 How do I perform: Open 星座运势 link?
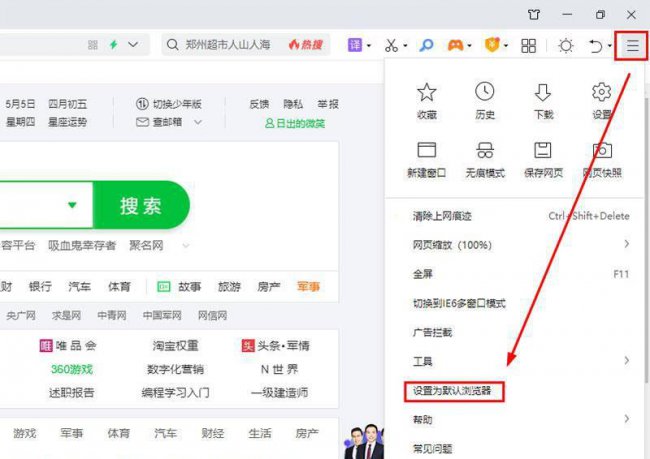pyautogui.click(x=68, y=122)
